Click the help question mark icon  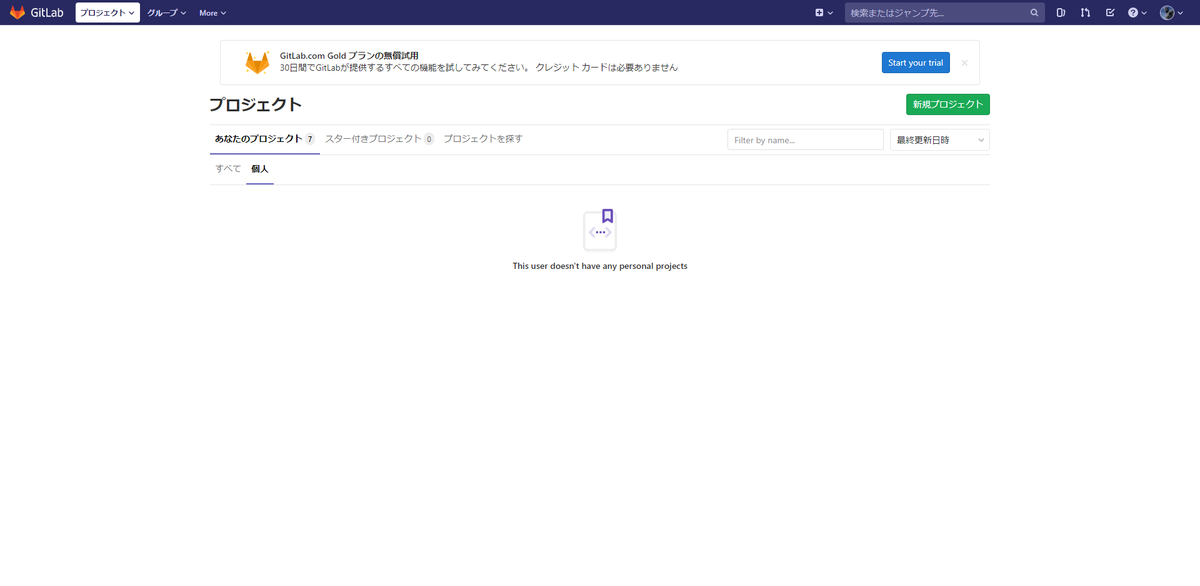coord(1134,12)
